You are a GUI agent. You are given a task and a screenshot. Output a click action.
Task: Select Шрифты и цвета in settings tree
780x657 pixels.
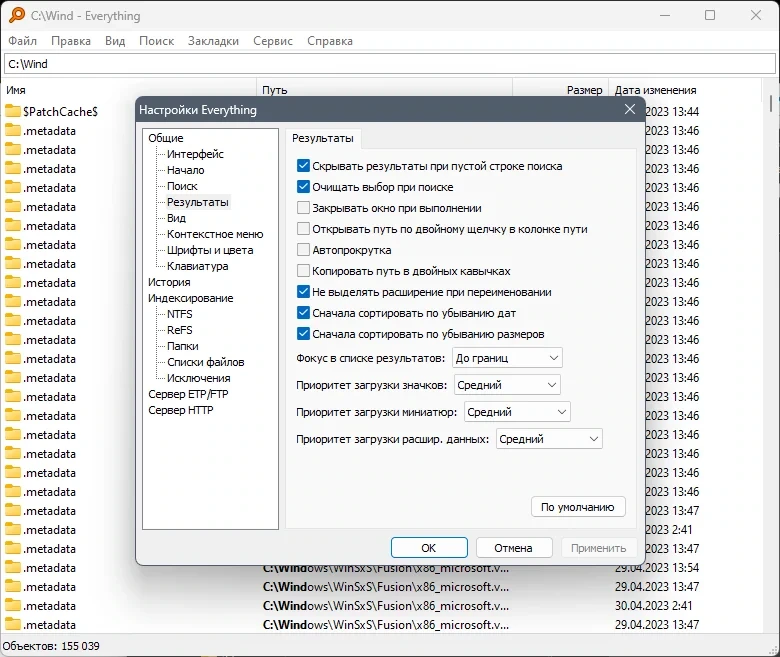(x=210, y=250)
